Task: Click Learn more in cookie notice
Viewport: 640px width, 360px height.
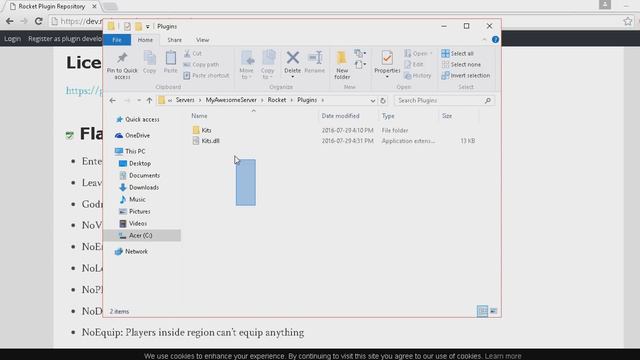Action: click(x=503, y=356)
